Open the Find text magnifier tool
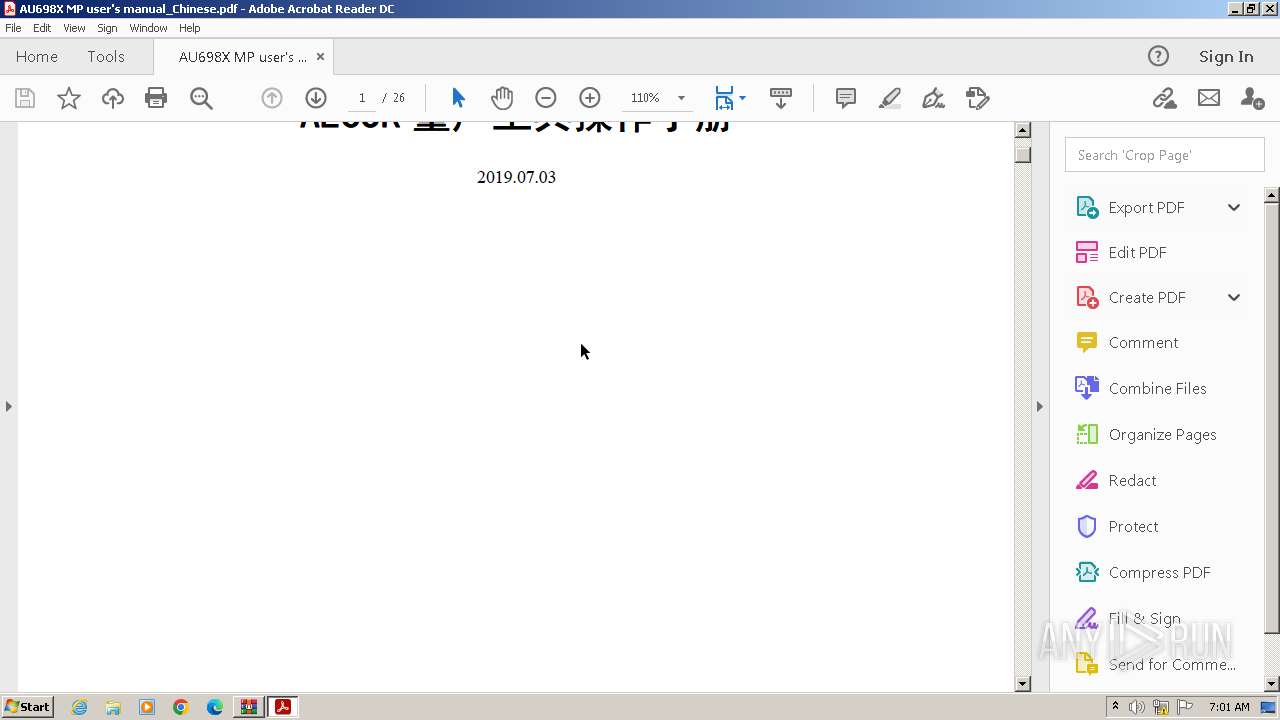This screenshot has width=1280, height=720. (x=201, y=98)
